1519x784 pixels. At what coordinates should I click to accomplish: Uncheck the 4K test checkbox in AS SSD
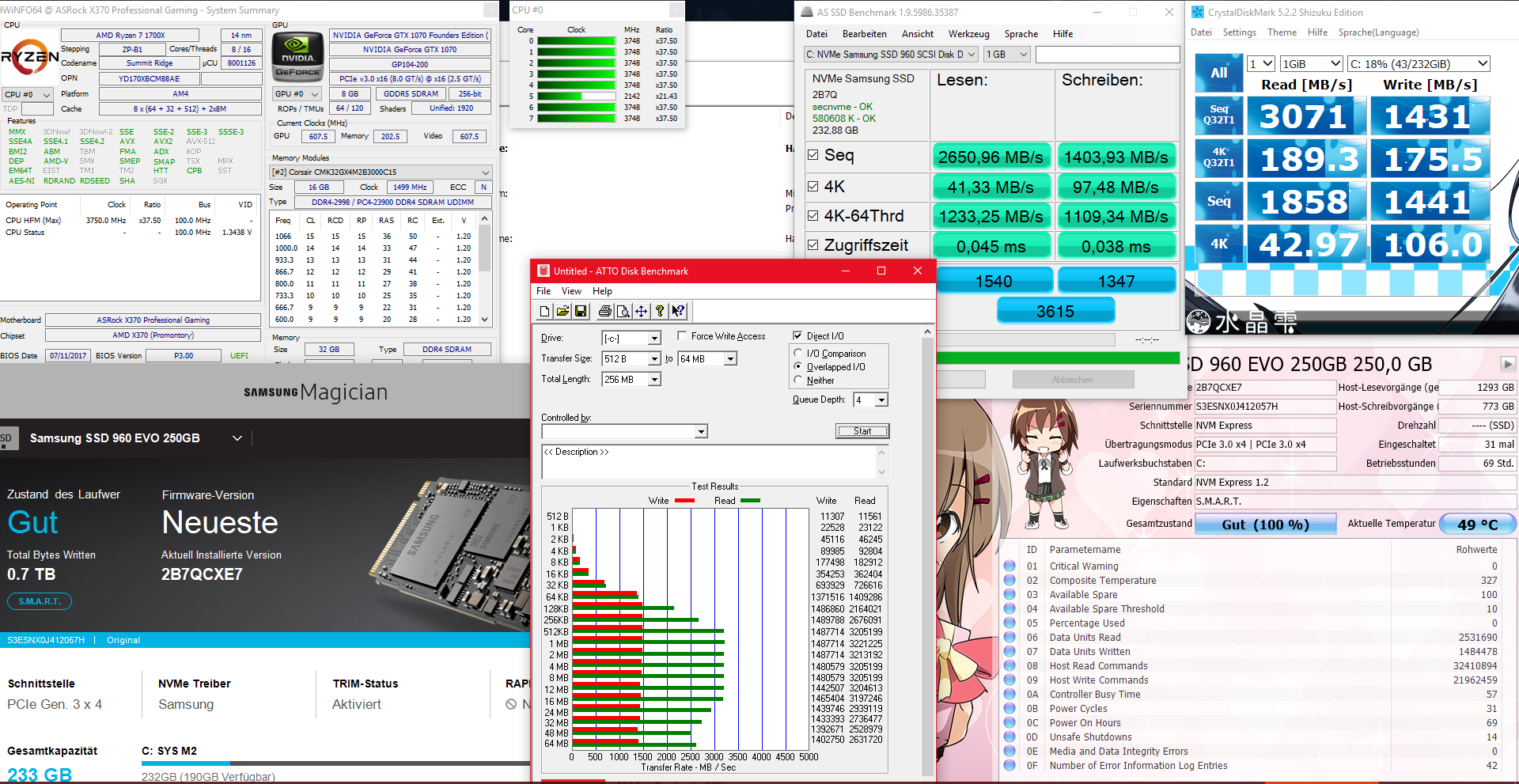pos(813,187)
